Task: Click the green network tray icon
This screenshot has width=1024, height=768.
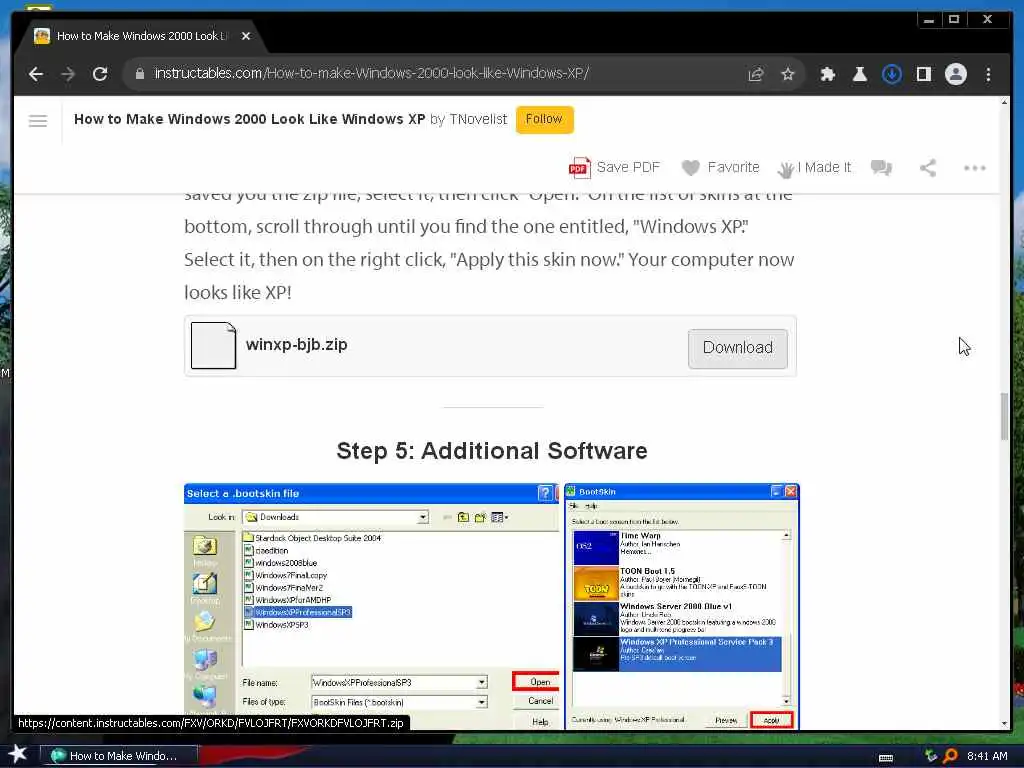Action: [931, 756]
